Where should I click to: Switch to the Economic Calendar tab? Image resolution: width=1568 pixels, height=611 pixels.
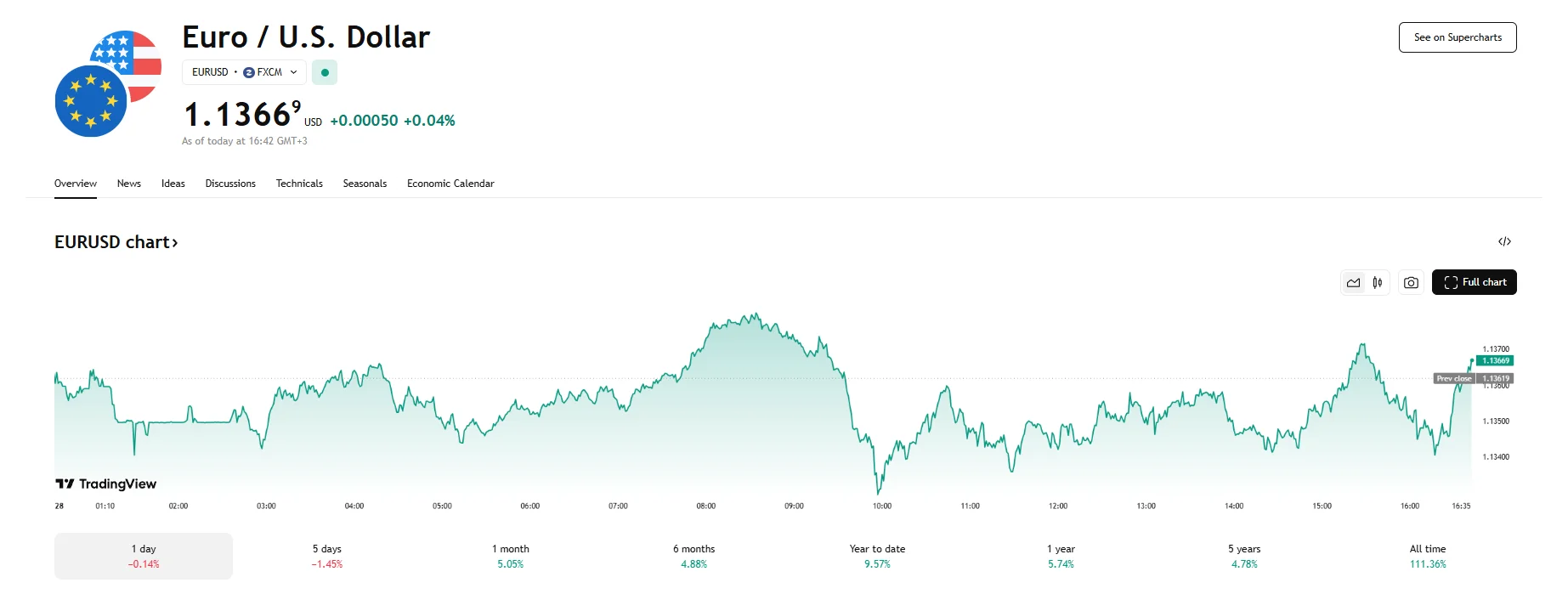coord(450,184)
